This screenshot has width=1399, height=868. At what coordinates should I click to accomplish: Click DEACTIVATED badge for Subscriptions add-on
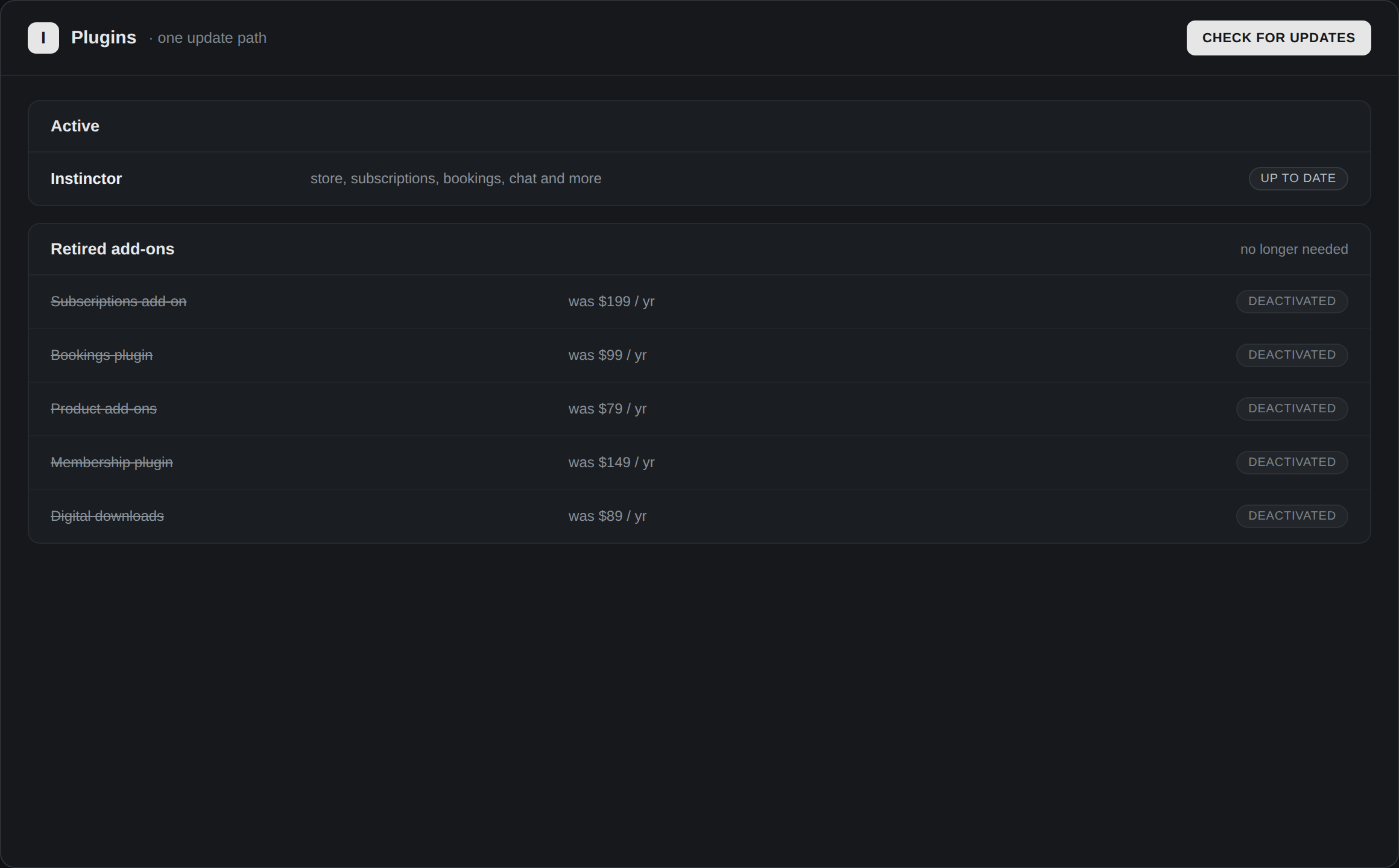click(x=1292, y=301)
